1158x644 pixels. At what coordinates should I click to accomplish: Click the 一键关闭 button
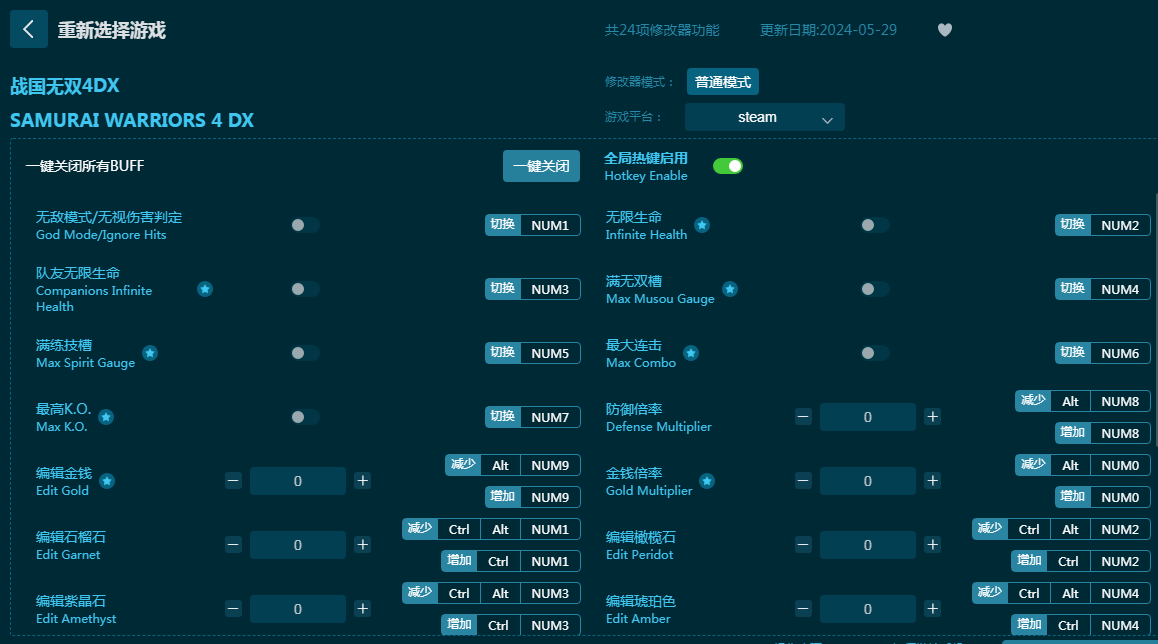click(541, 166)
